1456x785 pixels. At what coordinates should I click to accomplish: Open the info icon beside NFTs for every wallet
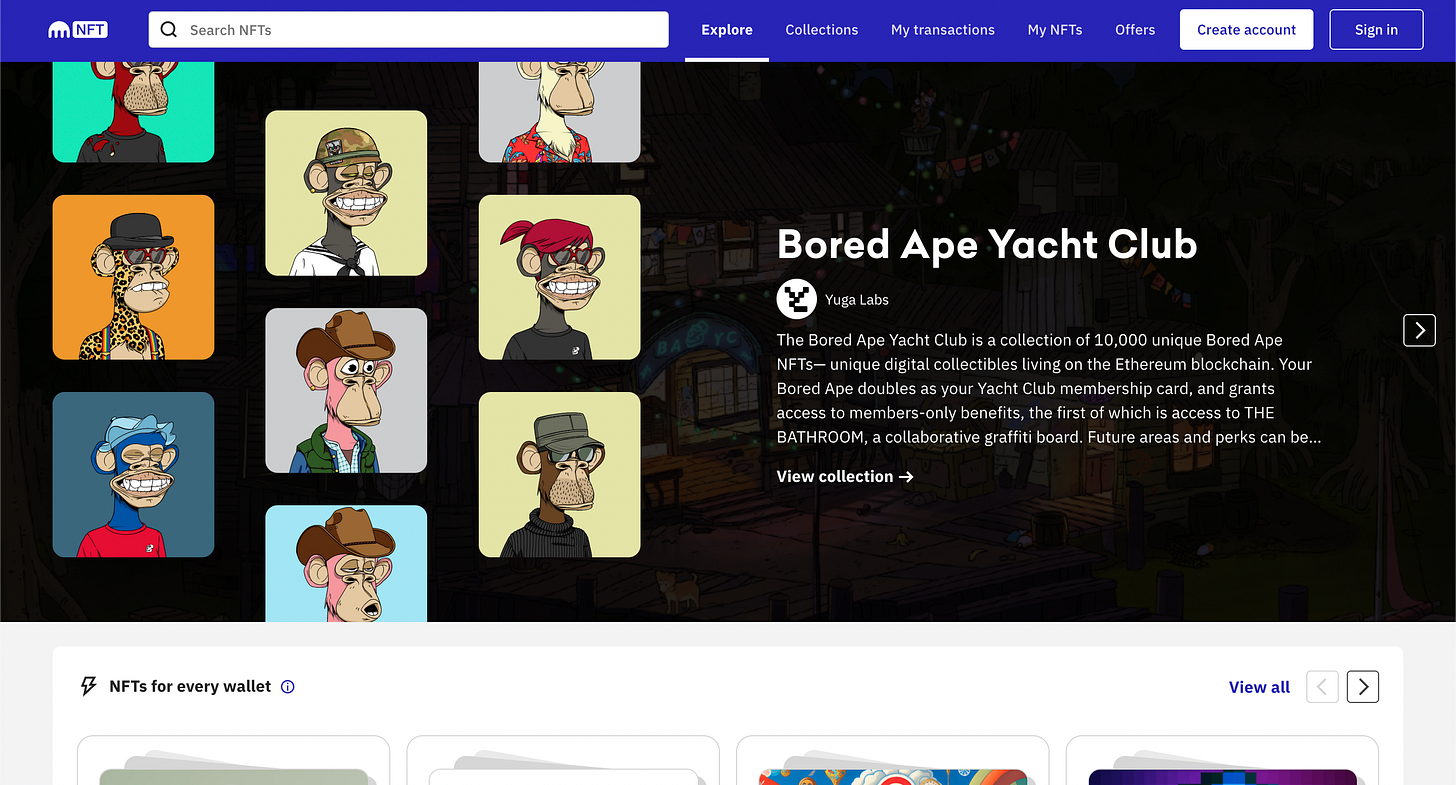pyautogui.click(x=288, y=687)
